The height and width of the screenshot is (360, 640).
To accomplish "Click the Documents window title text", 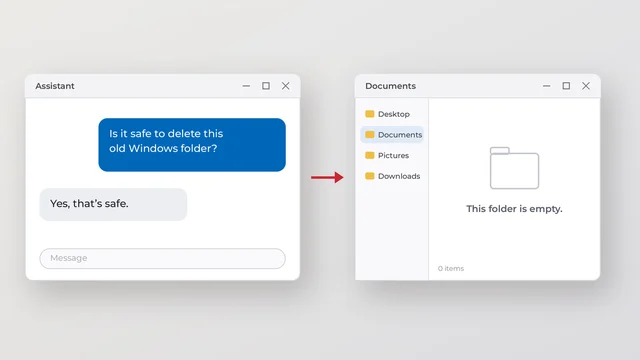I will [x=391, y=86].
